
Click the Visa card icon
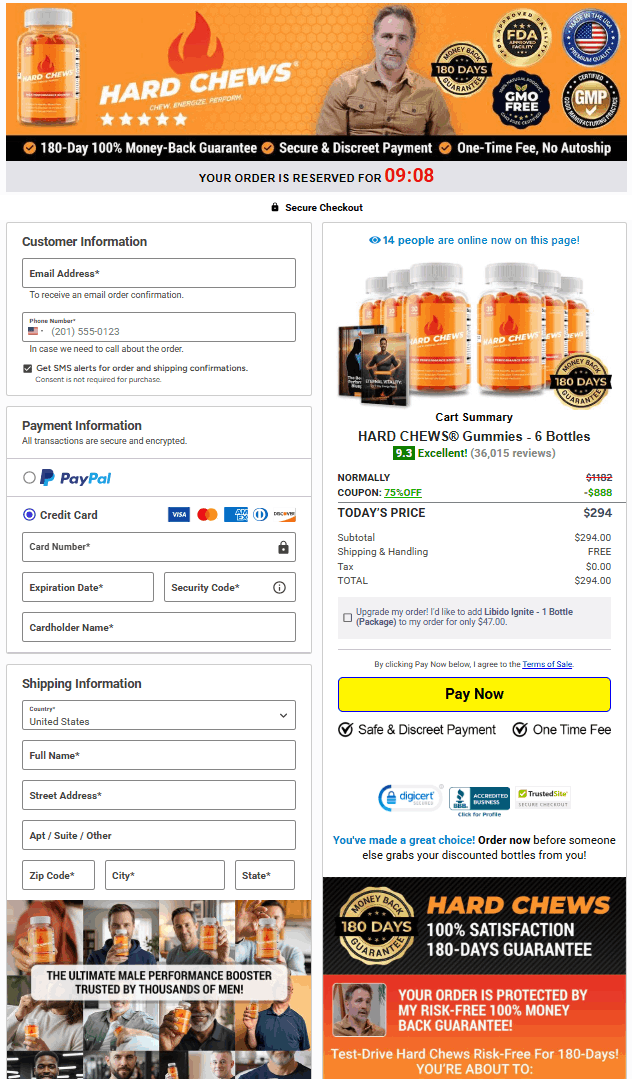click(178, 514)
